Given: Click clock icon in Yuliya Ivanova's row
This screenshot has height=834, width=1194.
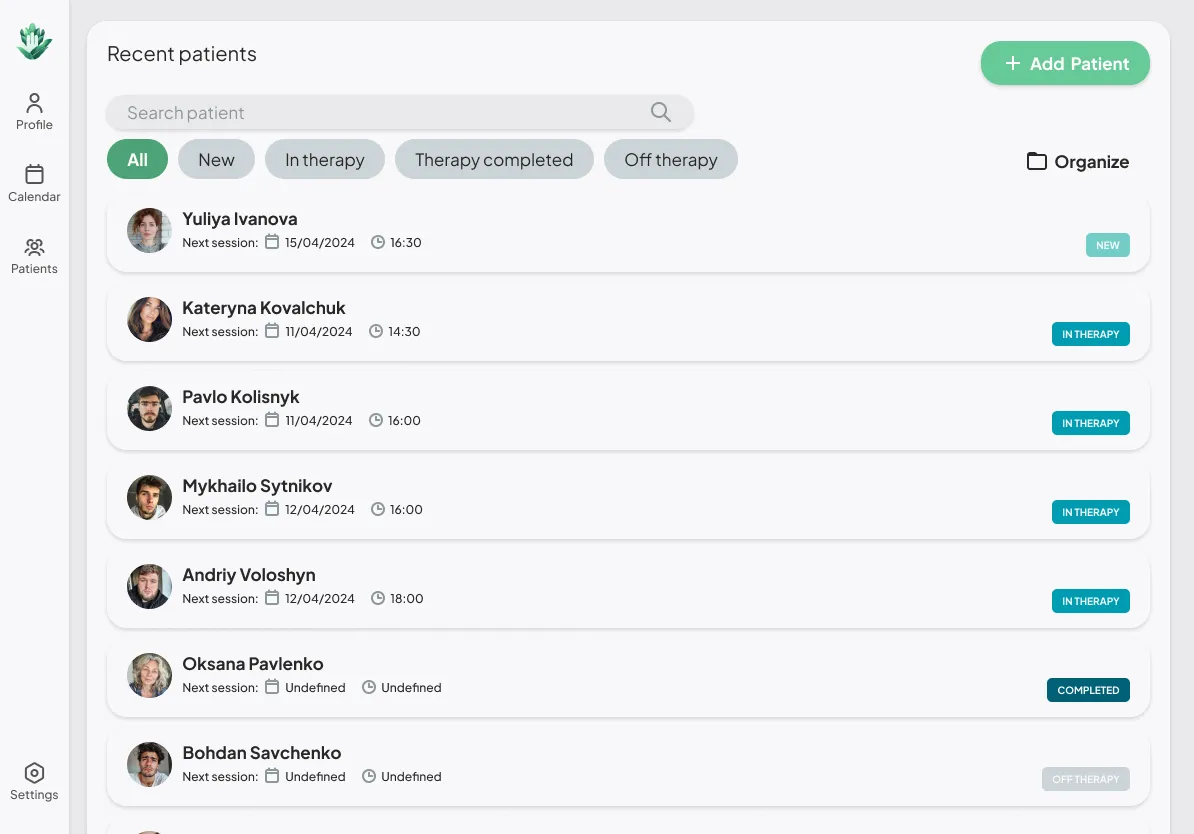Looking at the screenshot, I should click(378, 242).
